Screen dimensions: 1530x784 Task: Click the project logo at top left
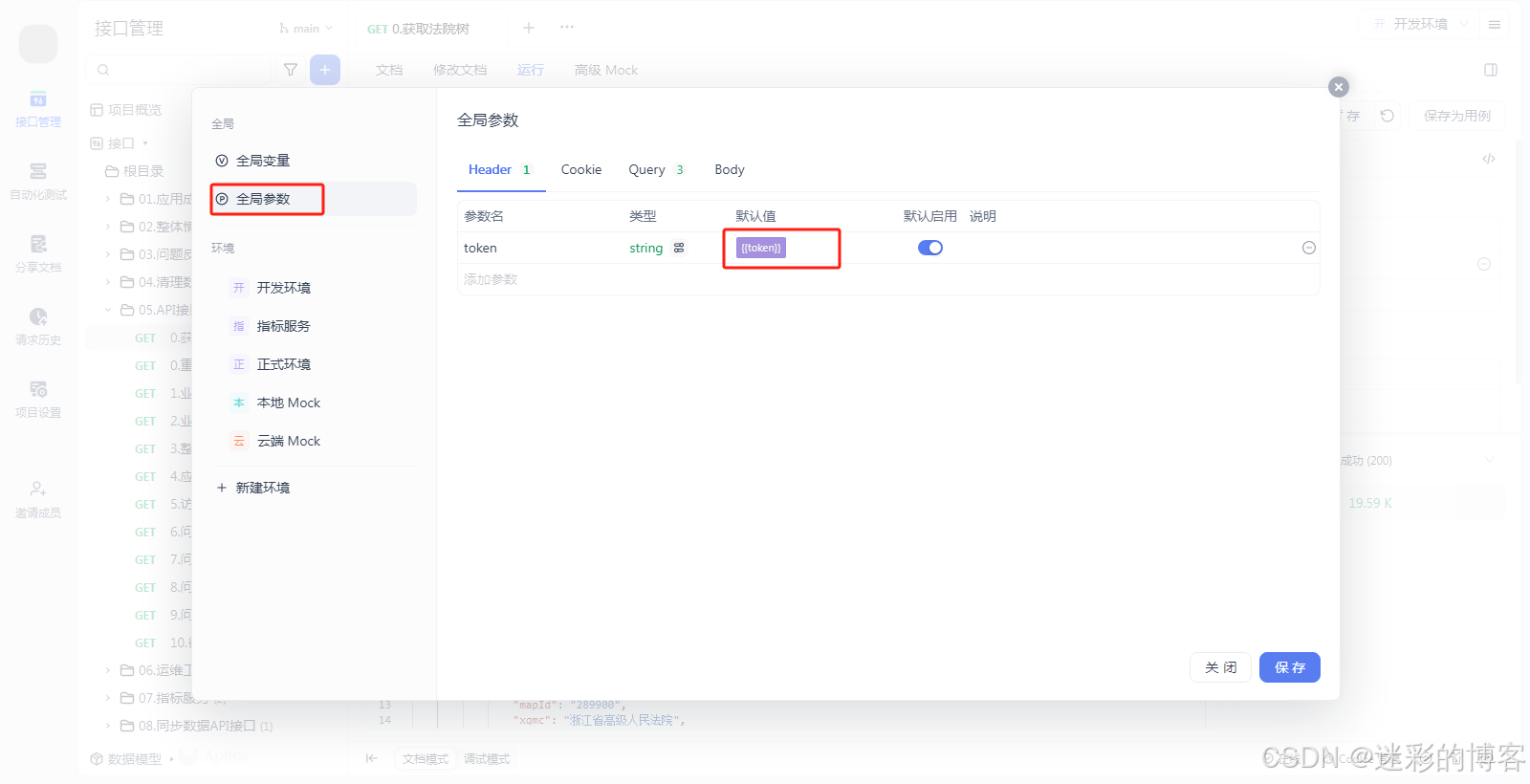point(38,43)
